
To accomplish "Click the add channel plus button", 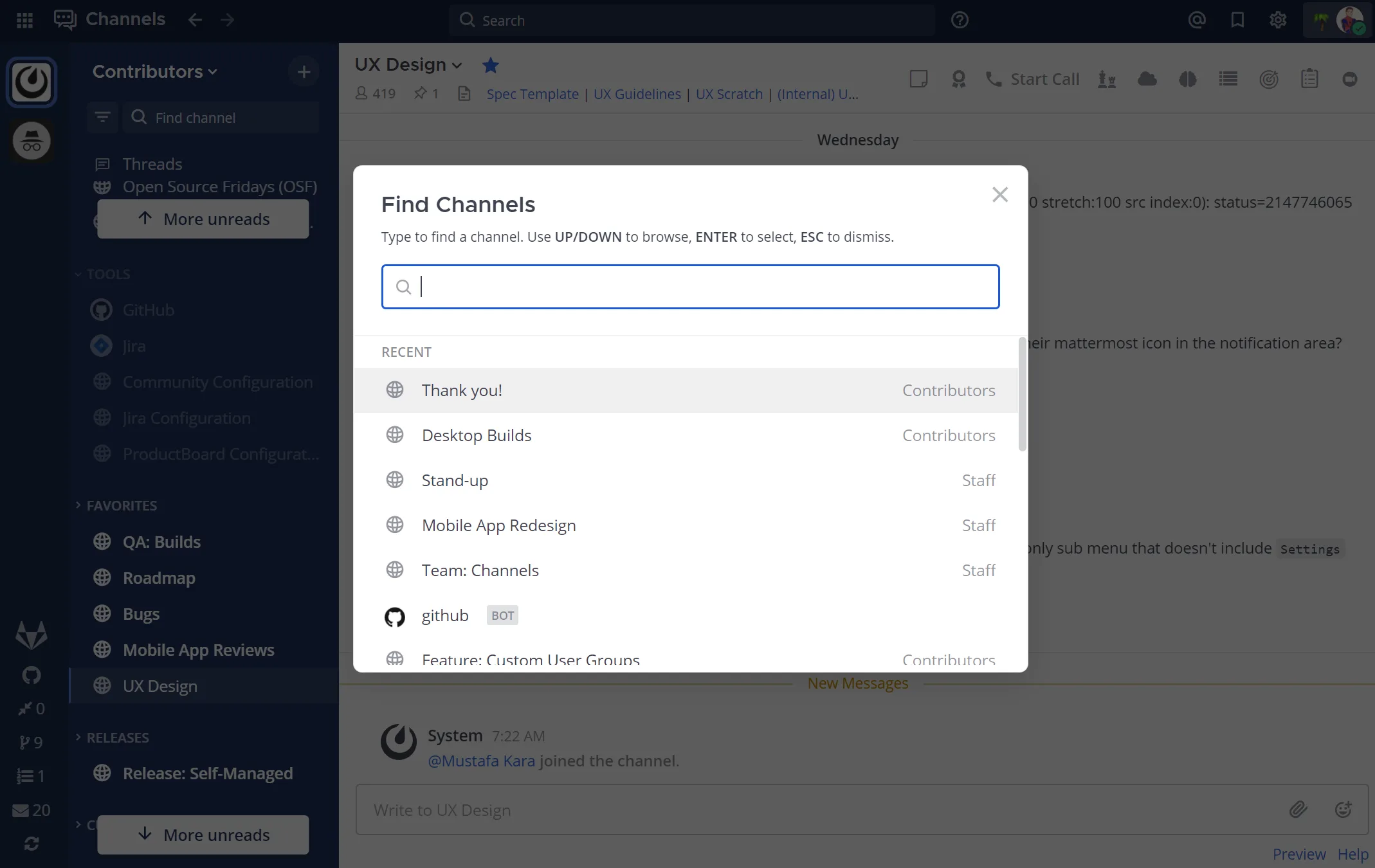I will [304, 71].
